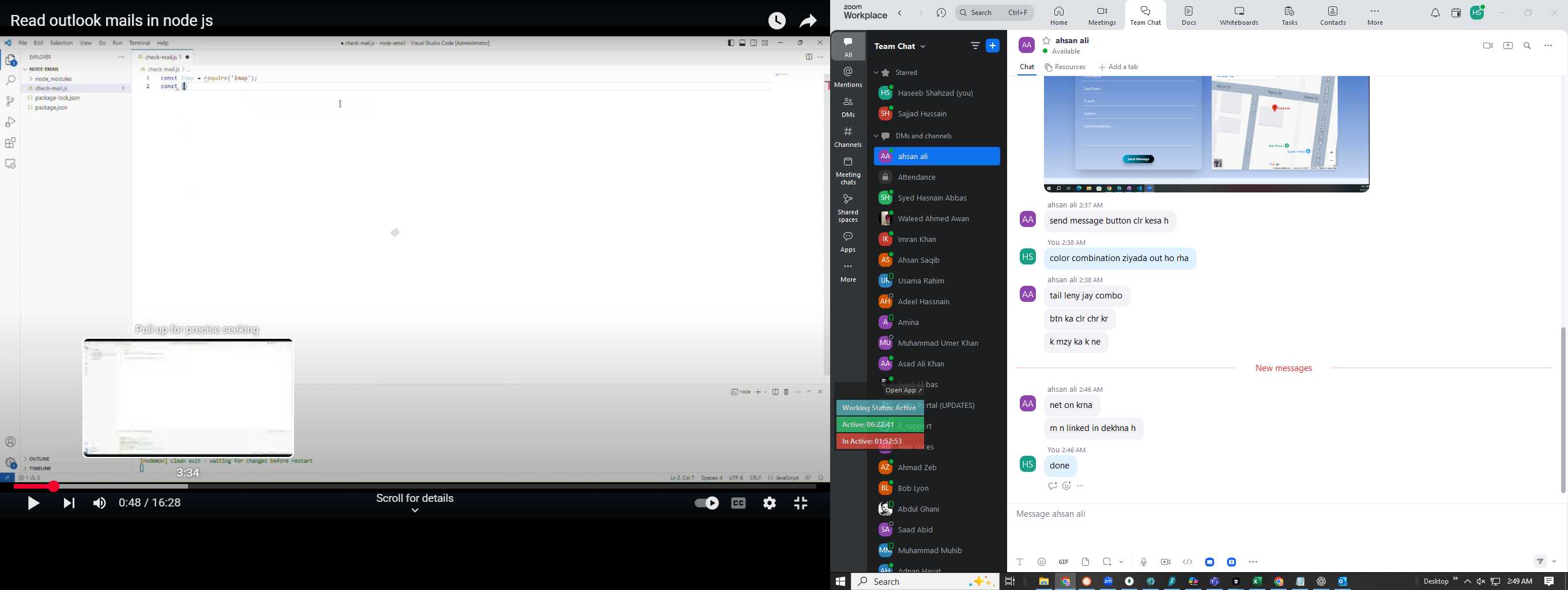Attach a file to message

click(1085, 561)
